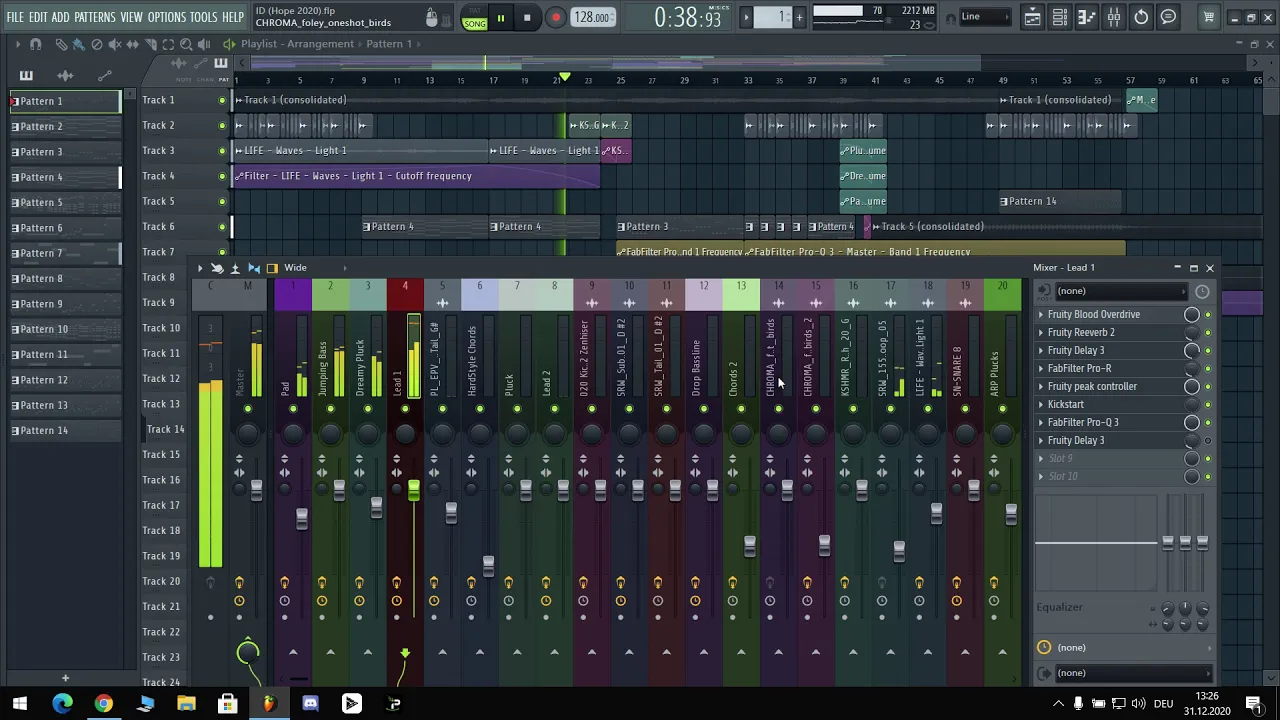Toggle Kickstart effect enable light
Viewport: 1280px width, 720px height.
coord(1208,405)
